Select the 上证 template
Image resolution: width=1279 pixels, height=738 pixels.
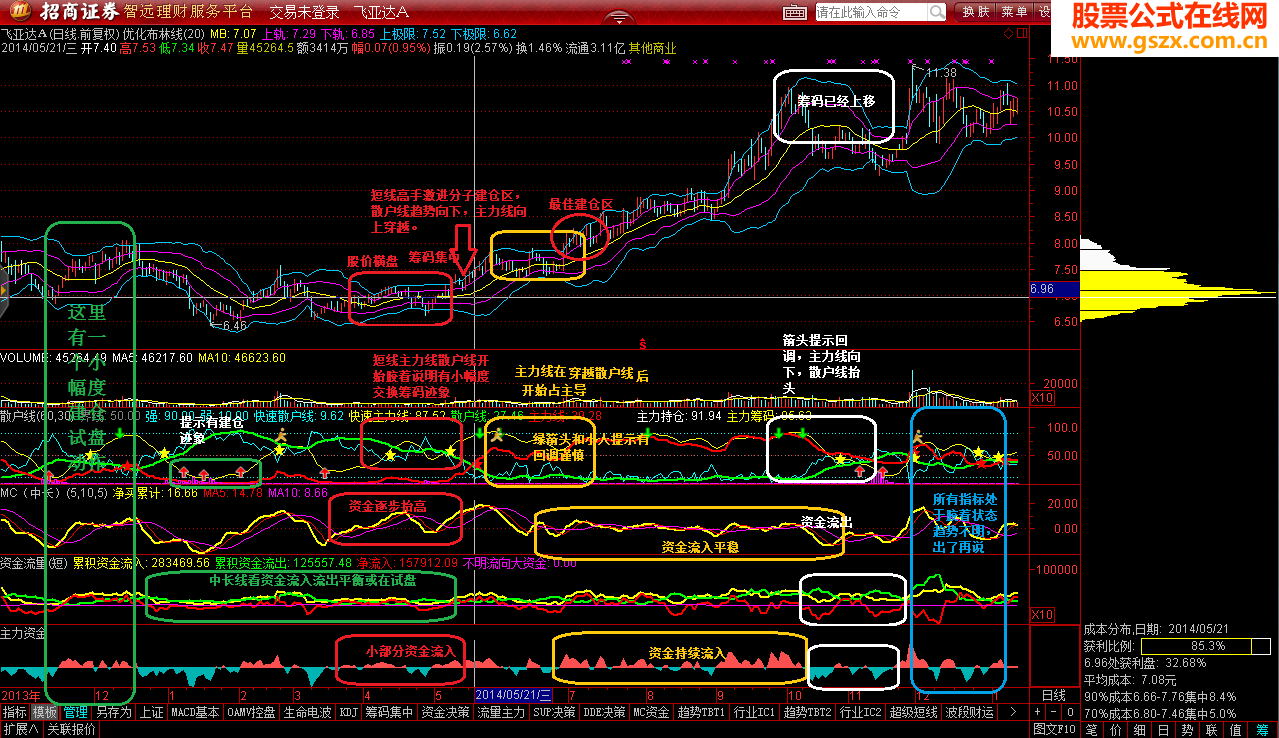coord(152,712)
